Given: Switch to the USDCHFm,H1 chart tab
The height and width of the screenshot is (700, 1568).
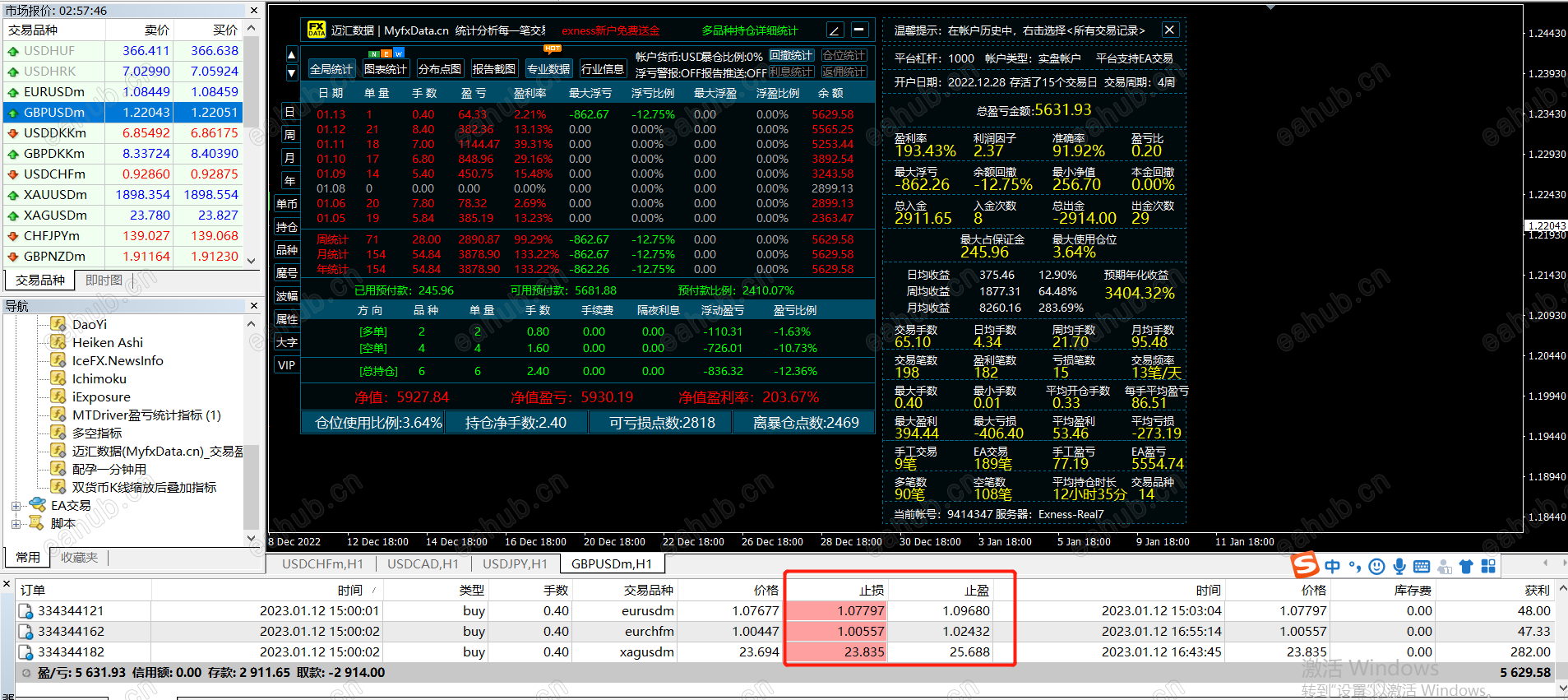Looking at the screenshot, I should 322,564.
